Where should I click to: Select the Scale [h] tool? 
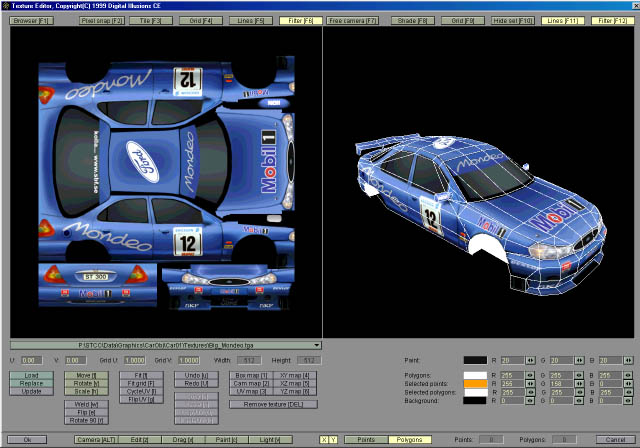pos(86,391)
